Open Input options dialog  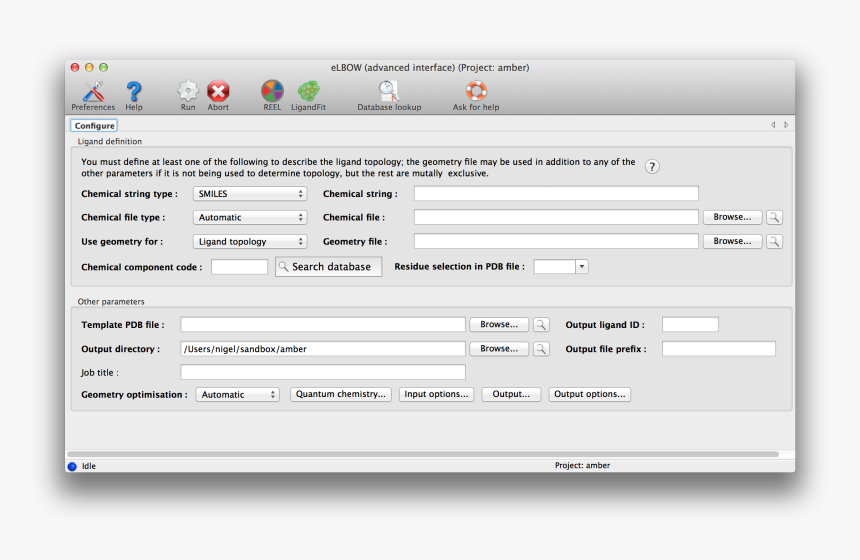436,394
